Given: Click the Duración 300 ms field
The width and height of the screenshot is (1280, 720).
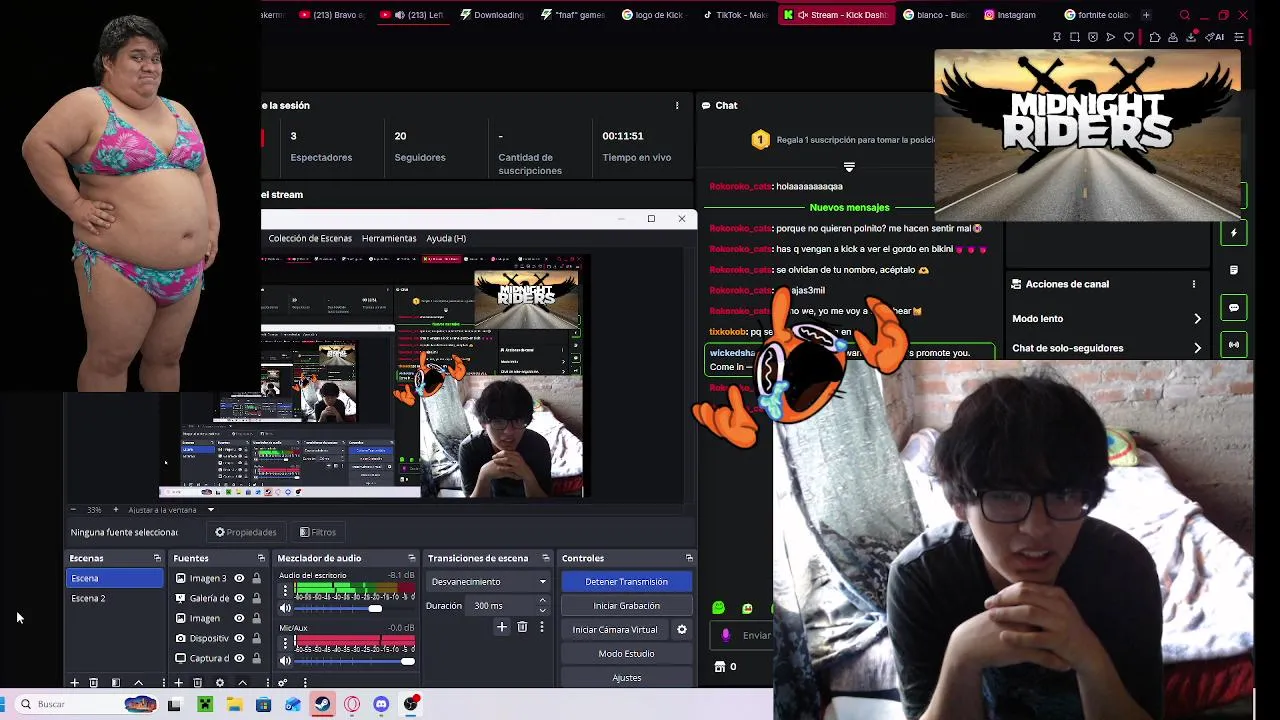Looking at the screenshot, I should pos(501,605).
